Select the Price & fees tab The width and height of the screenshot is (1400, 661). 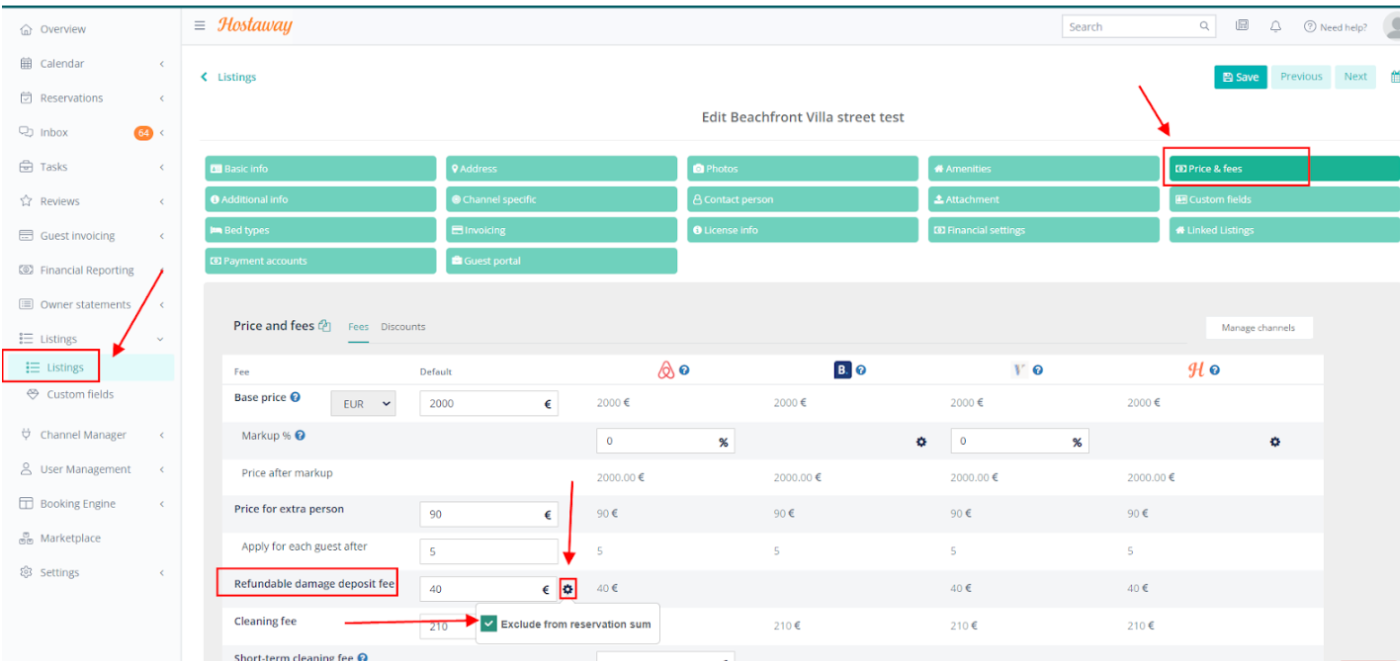click(x=1285, y=169)
